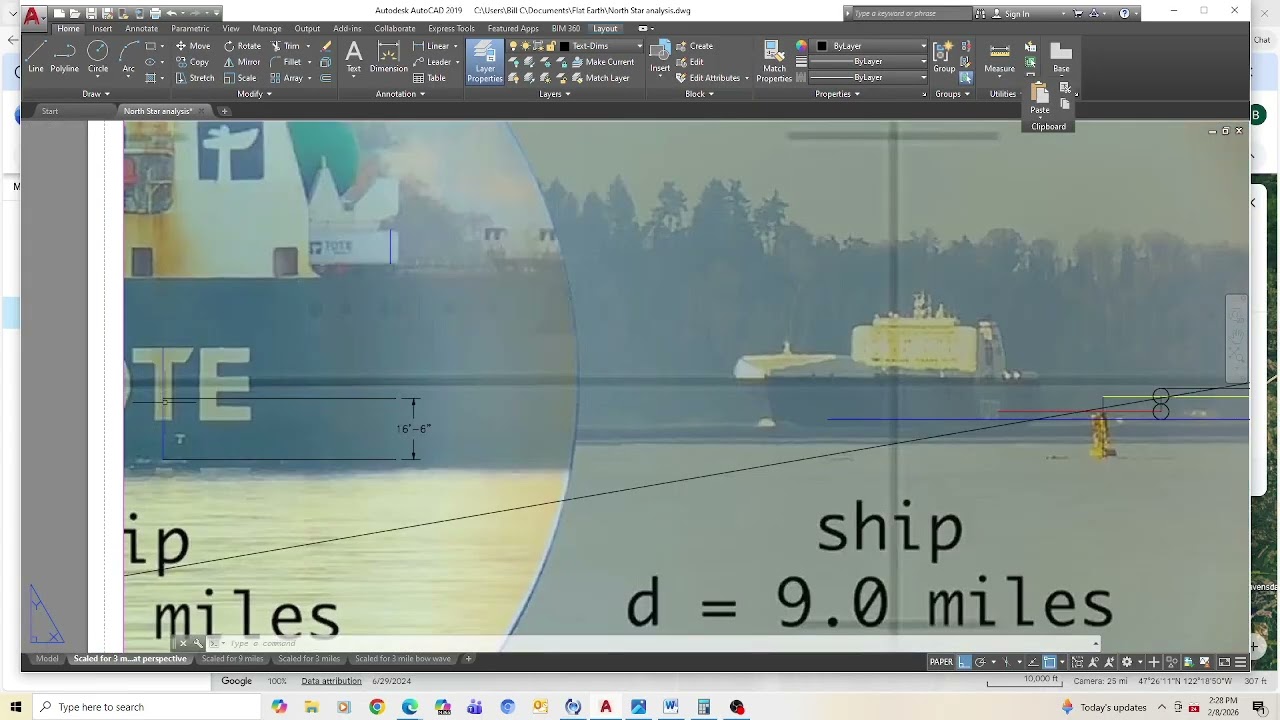Click the Copy command in Modify panel
The width and height of the screenshot is (1280, 720).
point(192,62)
